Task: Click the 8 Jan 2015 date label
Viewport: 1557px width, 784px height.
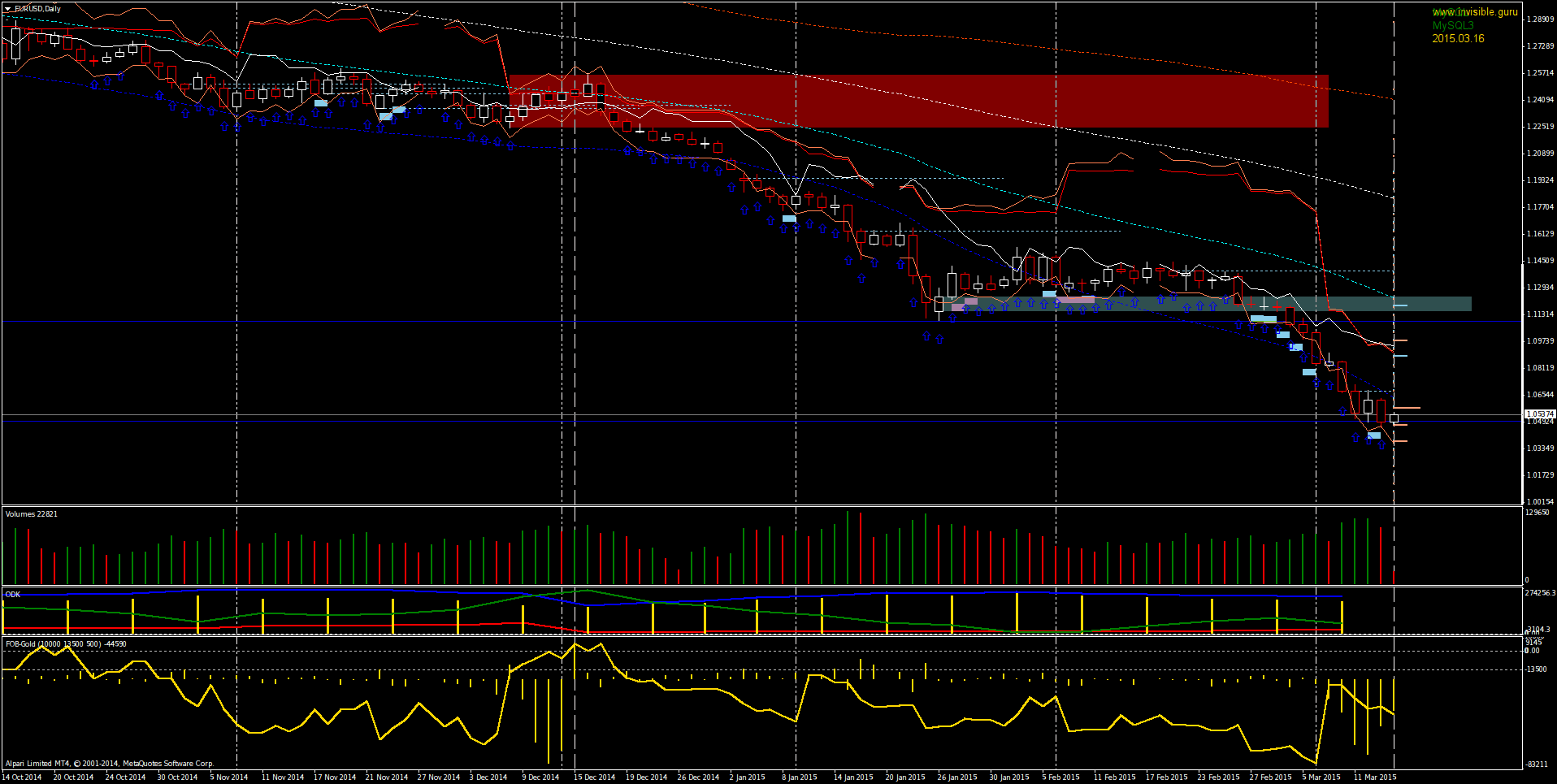Action: coord(800,778)
